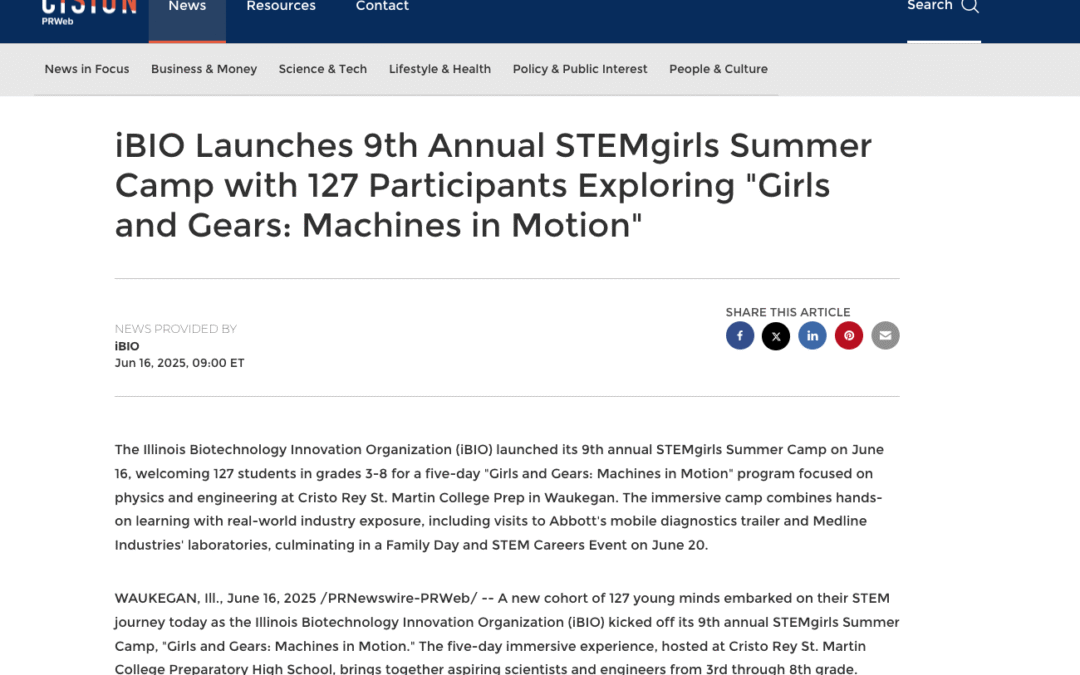Click the "SHARE THIS ARTICLE" label
1080x675 pixels.
tap(788, 312)
